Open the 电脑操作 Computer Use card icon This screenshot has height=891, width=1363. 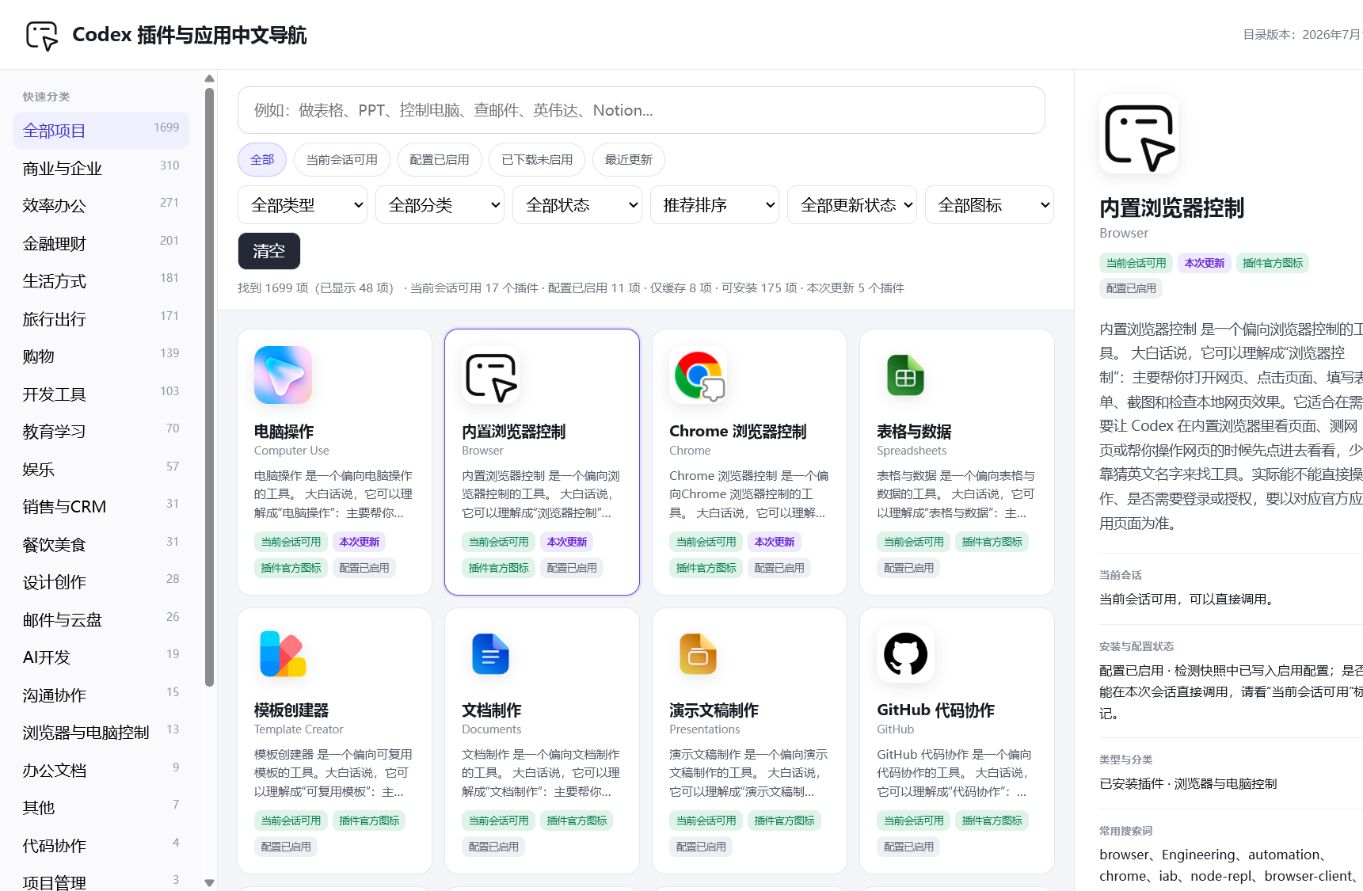tap(283, 375)
